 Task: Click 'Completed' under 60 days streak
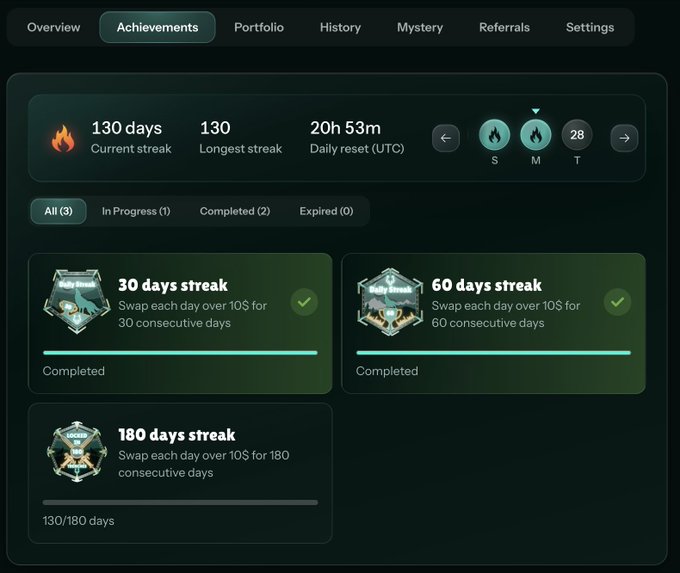387,371
